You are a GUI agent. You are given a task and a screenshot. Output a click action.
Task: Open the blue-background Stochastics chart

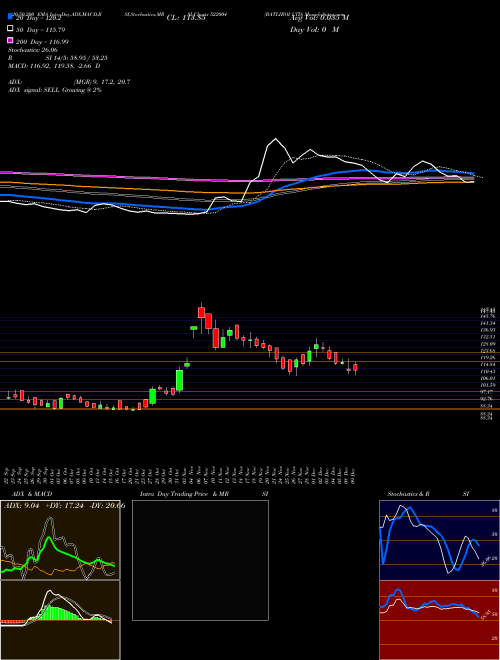tap(439, 540)
